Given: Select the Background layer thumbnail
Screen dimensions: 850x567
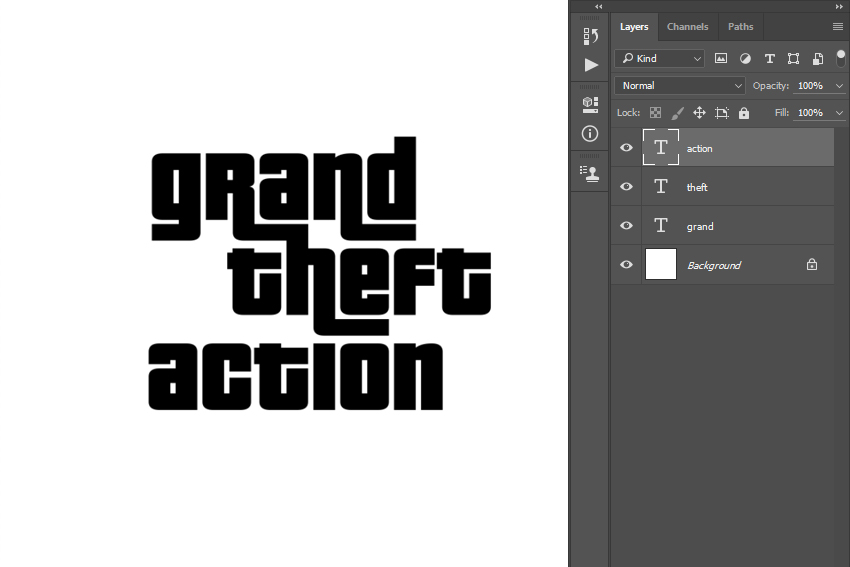Looking at the screenshot, I should tap(661, 265).
